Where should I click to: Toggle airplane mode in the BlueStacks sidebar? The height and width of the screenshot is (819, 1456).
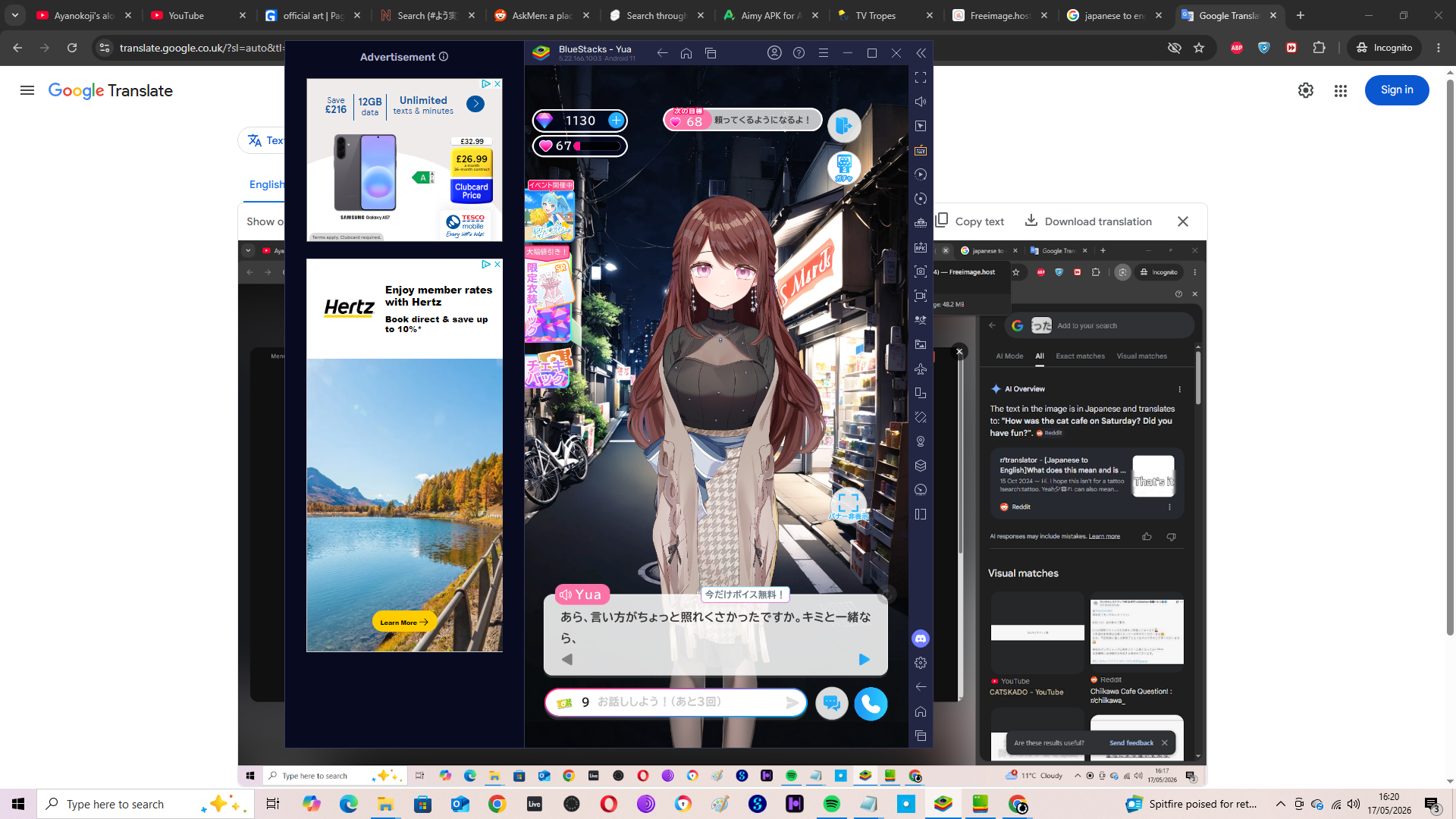pos(921,369)
